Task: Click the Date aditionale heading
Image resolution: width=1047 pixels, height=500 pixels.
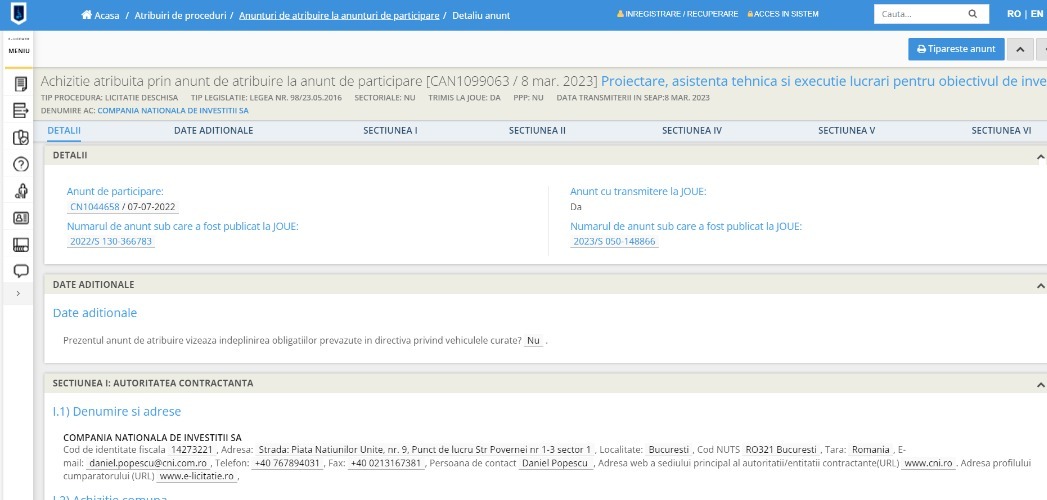Action: pyautogui.click(x=95, y=313)
